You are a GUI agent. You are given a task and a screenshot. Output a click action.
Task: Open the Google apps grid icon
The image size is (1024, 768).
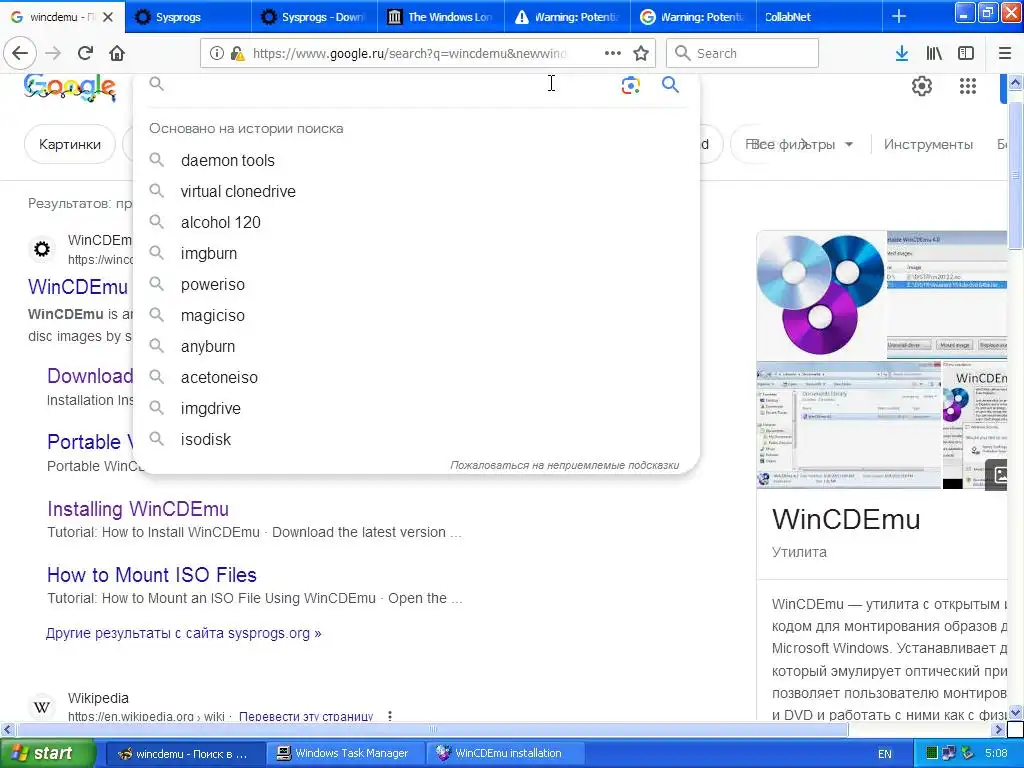(968, 86)
